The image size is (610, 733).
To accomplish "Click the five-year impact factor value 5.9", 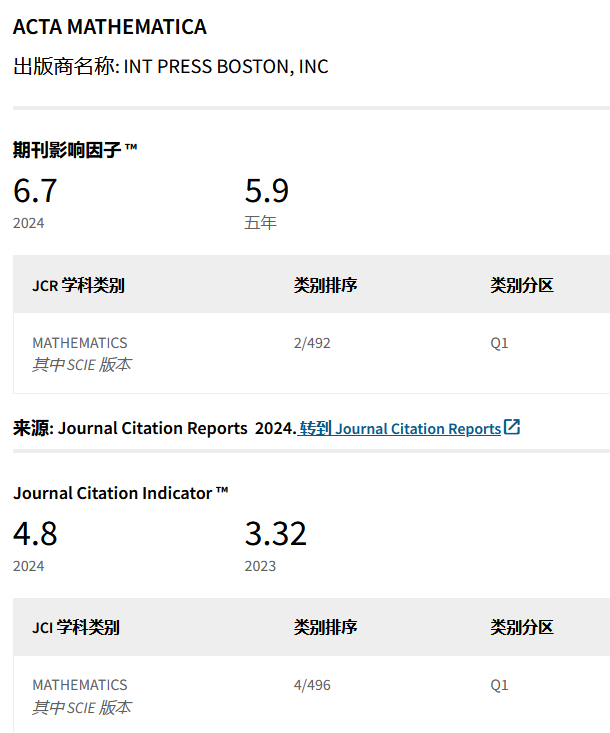I will (x=267, y=190).
